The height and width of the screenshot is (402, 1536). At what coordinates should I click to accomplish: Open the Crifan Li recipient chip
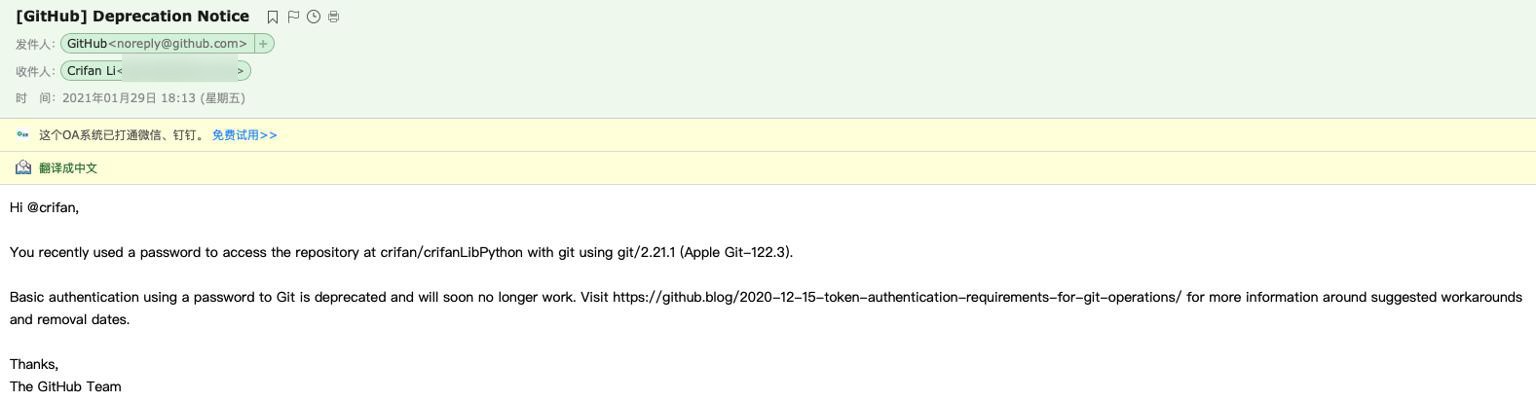[155, 71]
